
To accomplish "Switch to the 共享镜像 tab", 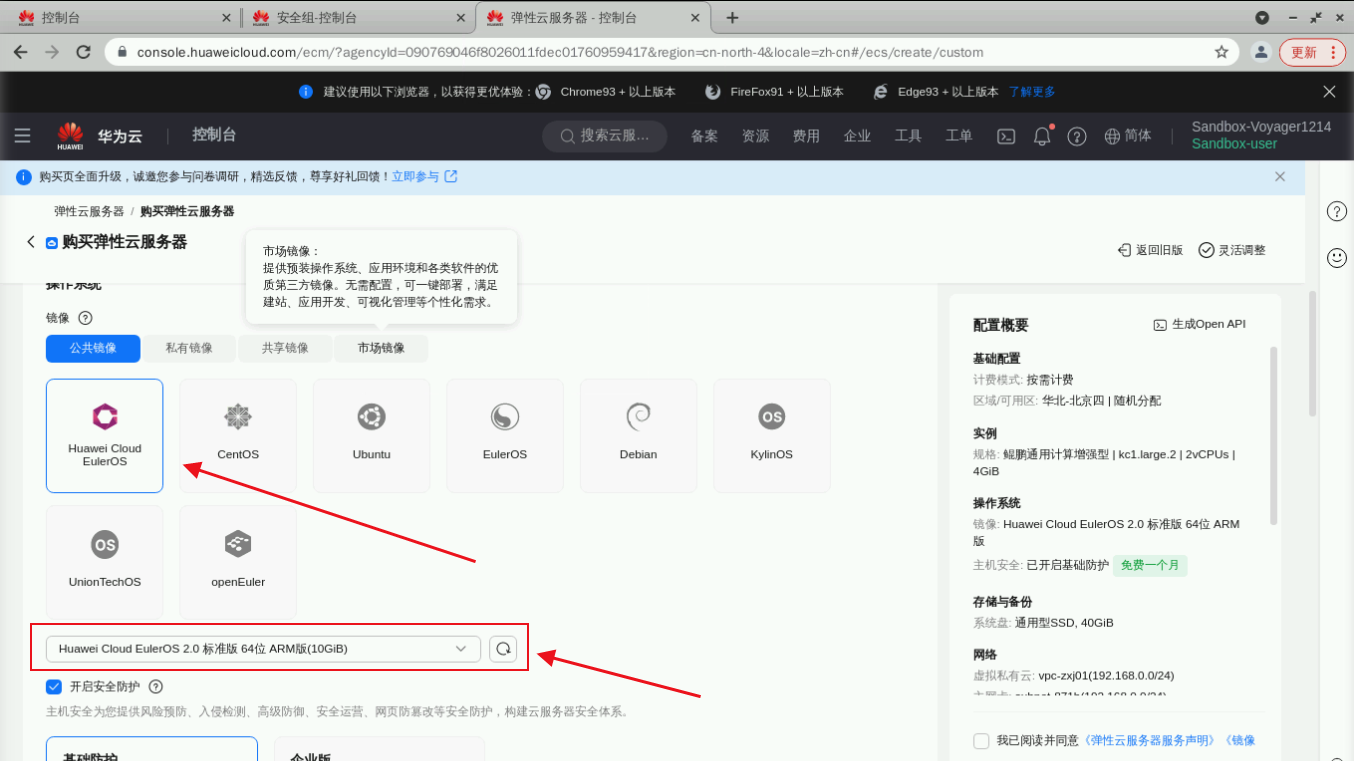I will tap(285, 348).
